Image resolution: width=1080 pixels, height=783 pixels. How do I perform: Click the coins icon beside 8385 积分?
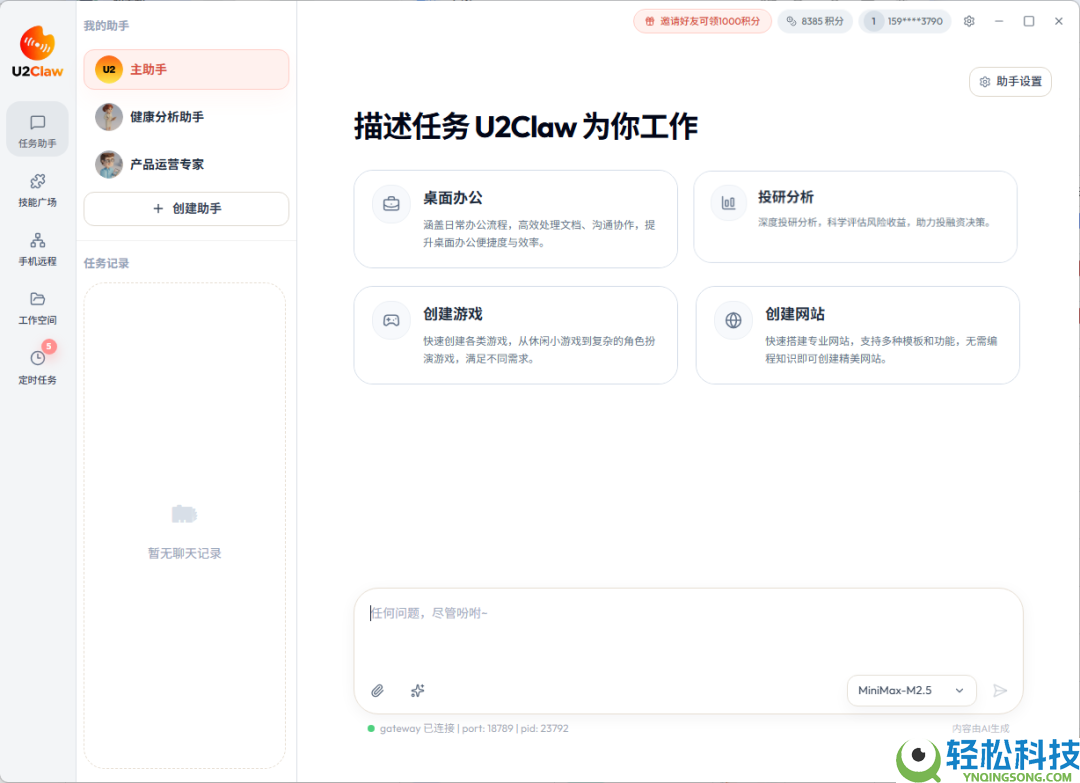click(791, 21)
